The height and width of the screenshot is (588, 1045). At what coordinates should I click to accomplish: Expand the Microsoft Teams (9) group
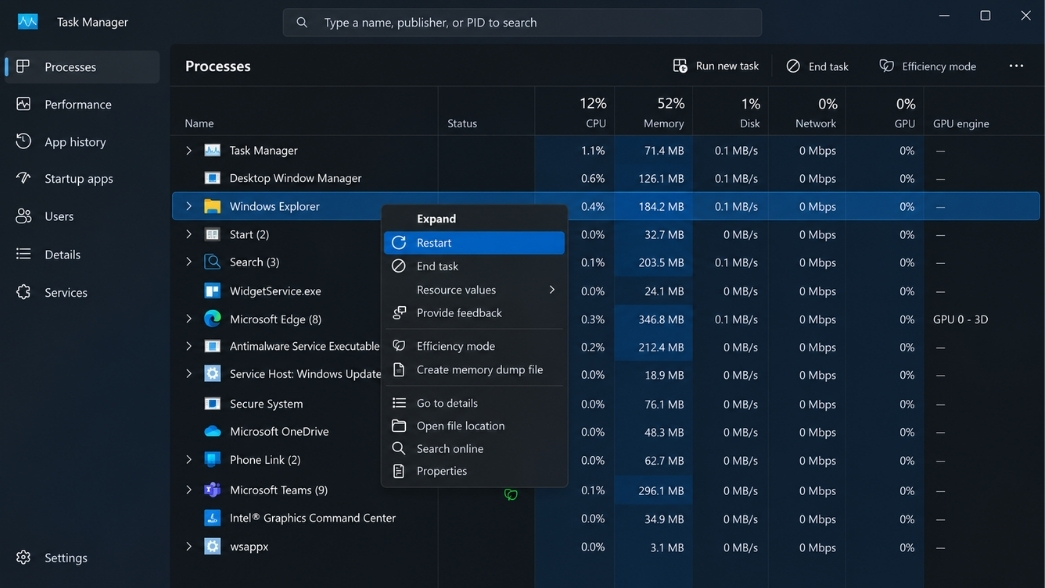189,490
